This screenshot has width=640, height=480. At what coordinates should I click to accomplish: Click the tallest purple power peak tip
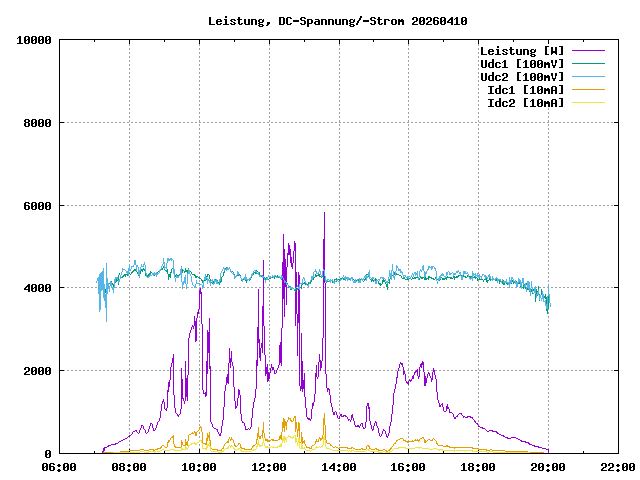[x=324, y=213]
